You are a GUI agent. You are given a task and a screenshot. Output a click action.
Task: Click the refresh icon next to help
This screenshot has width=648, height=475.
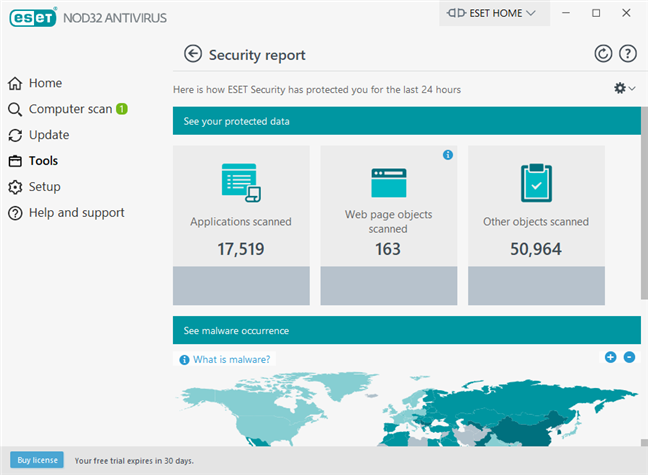tap(603, 54)
